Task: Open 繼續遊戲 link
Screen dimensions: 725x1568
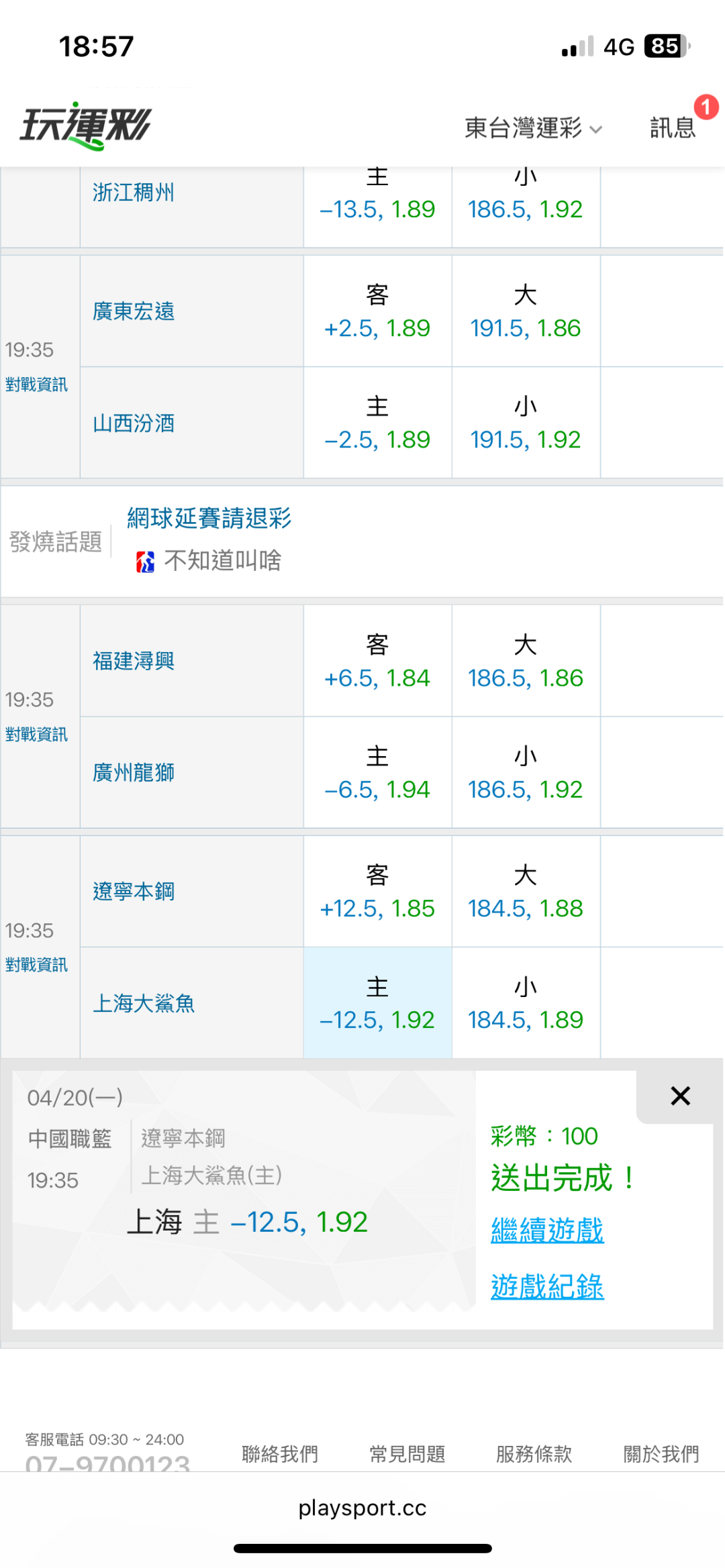Action: (x=547, y=1231)
